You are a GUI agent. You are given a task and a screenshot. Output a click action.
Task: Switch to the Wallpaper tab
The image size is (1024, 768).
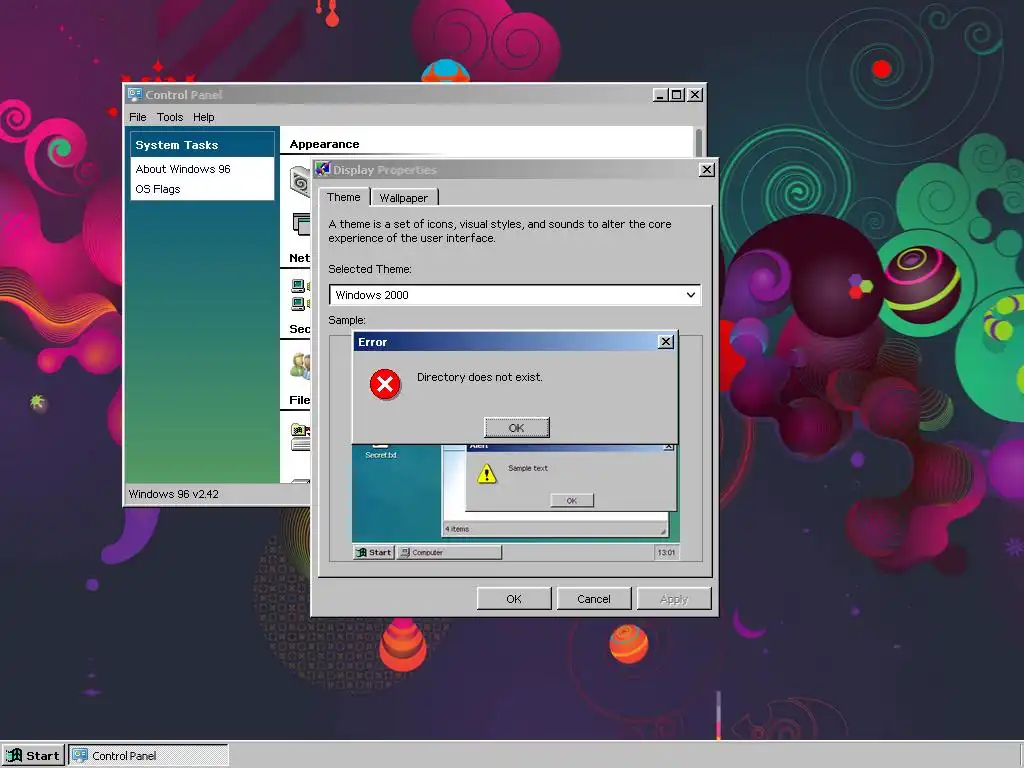(x=404, y=198)
